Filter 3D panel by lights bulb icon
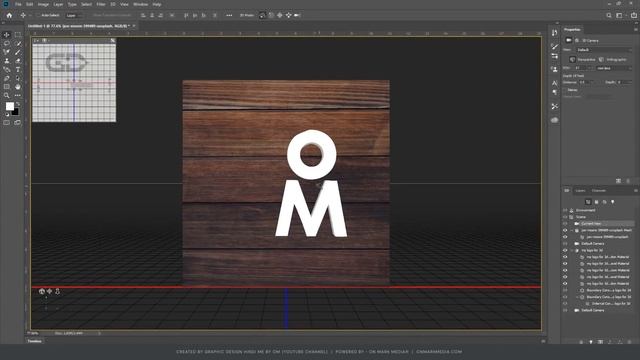Image resolution: width=640 pixels, height=360 pixels. (x=613, y=202)
